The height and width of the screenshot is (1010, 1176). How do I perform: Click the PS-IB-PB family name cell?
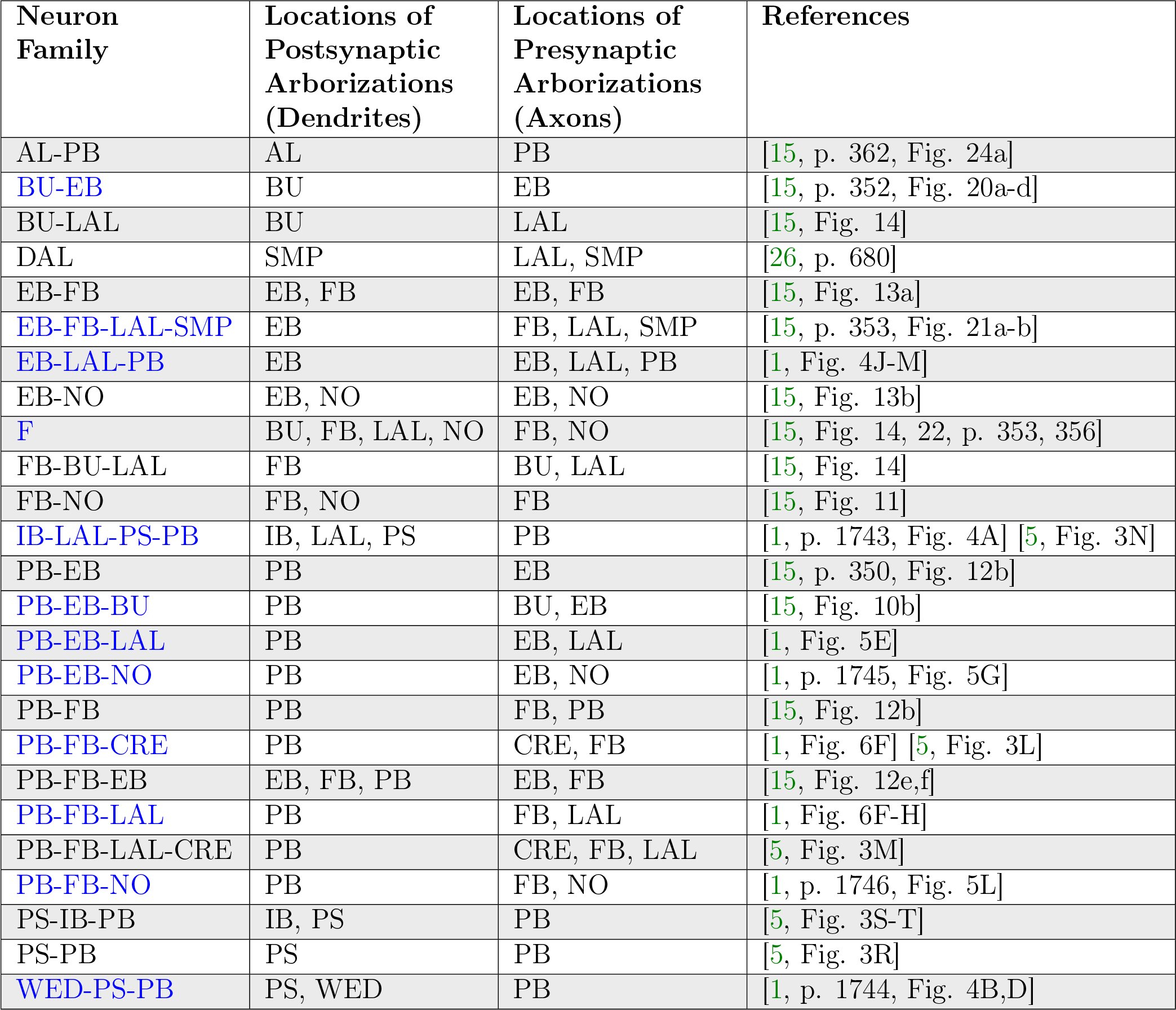point(126,922)
